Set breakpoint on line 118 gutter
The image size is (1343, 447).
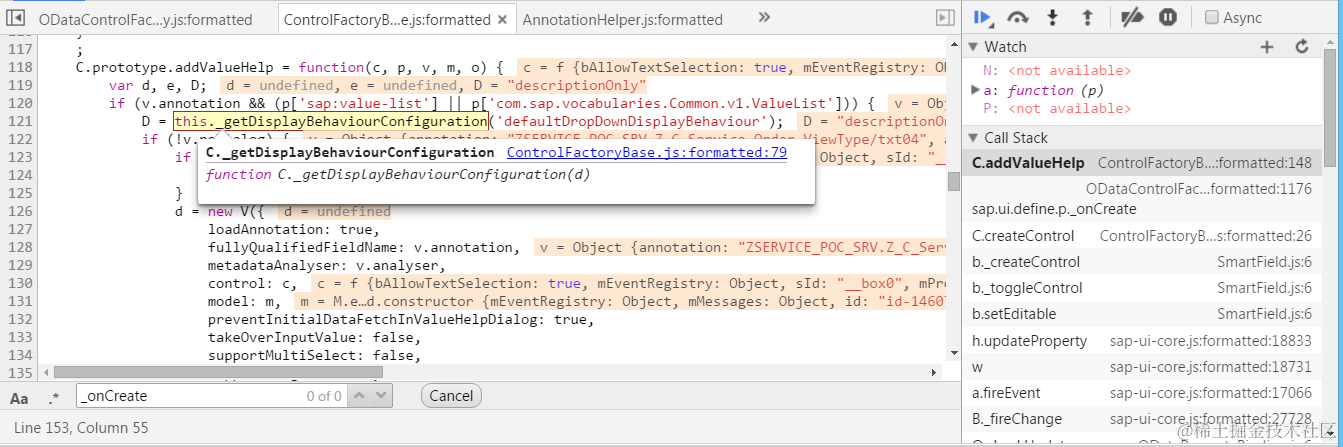18,67
